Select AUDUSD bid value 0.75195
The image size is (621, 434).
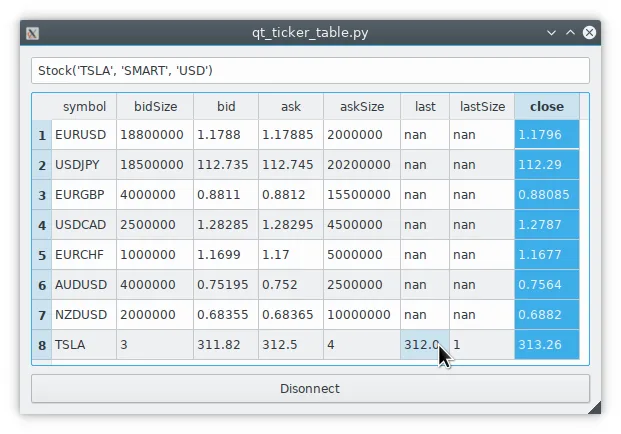[x=226, y=285]
